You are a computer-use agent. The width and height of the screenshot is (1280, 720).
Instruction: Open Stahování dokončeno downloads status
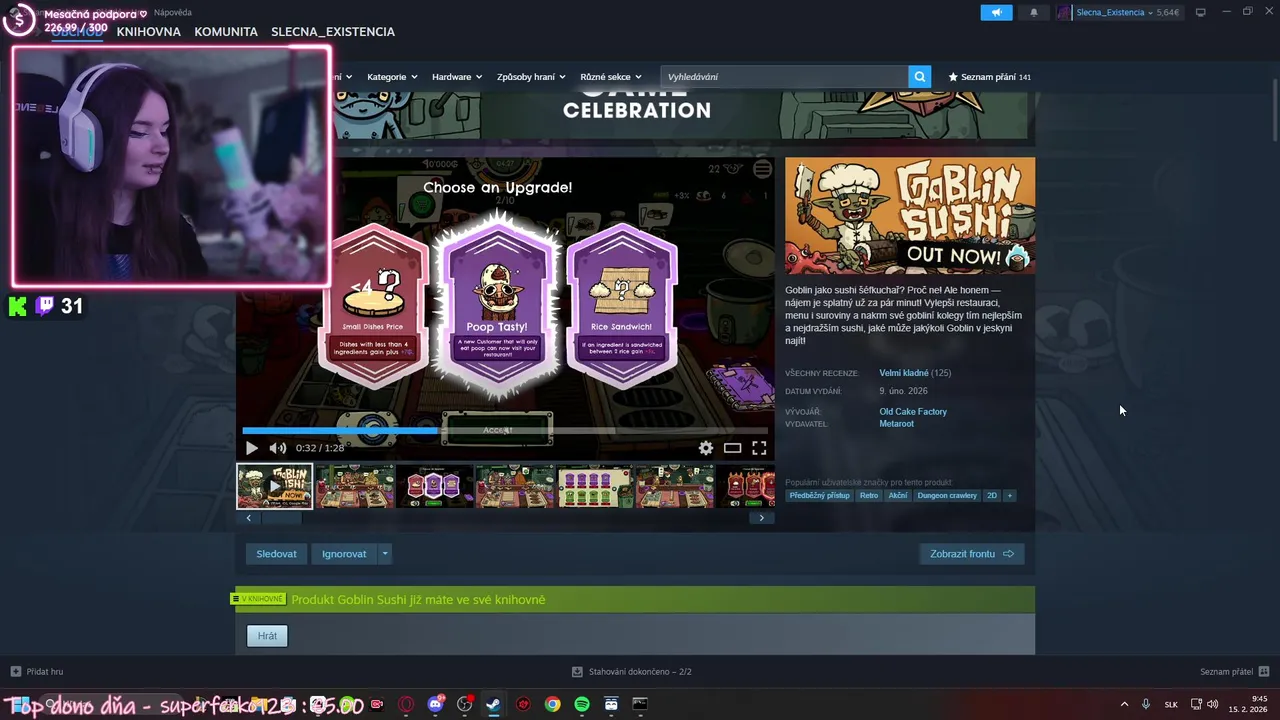click(x=631, y=671)
